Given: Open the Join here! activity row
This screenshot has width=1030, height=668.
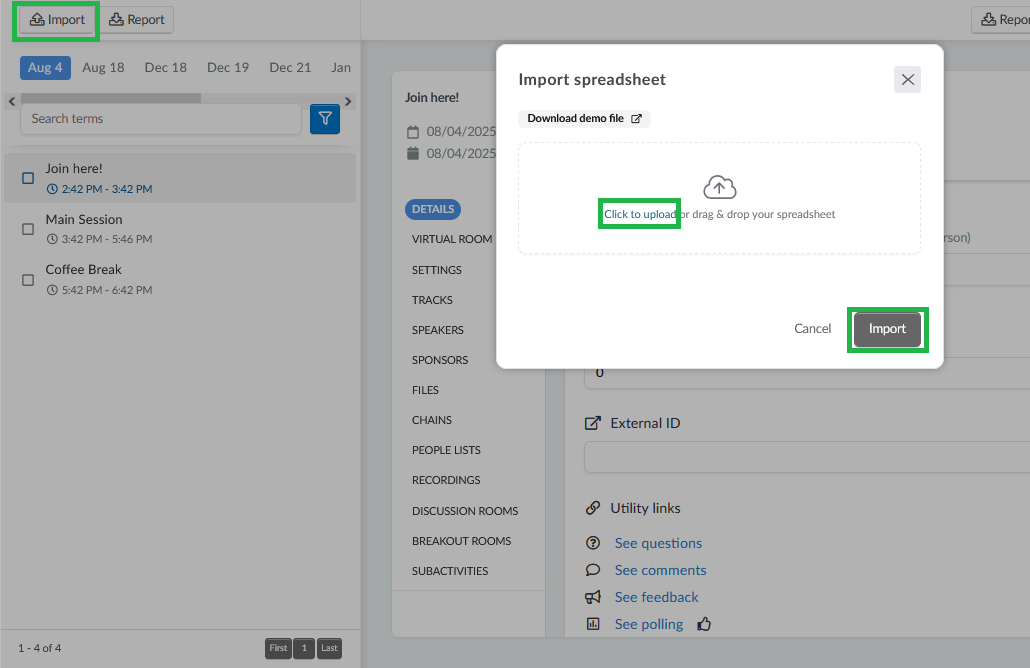Looking at the screenshot, I should [180, 178].
